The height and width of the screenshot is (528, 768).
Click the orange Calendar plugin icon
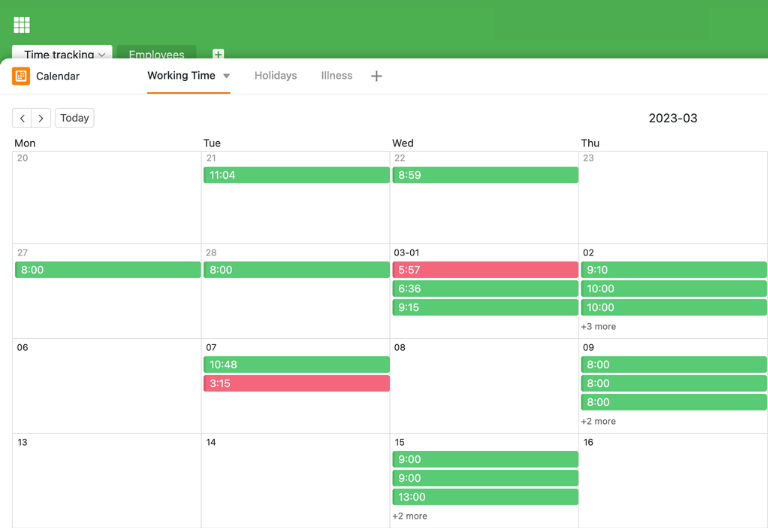[x=21, y=76]
